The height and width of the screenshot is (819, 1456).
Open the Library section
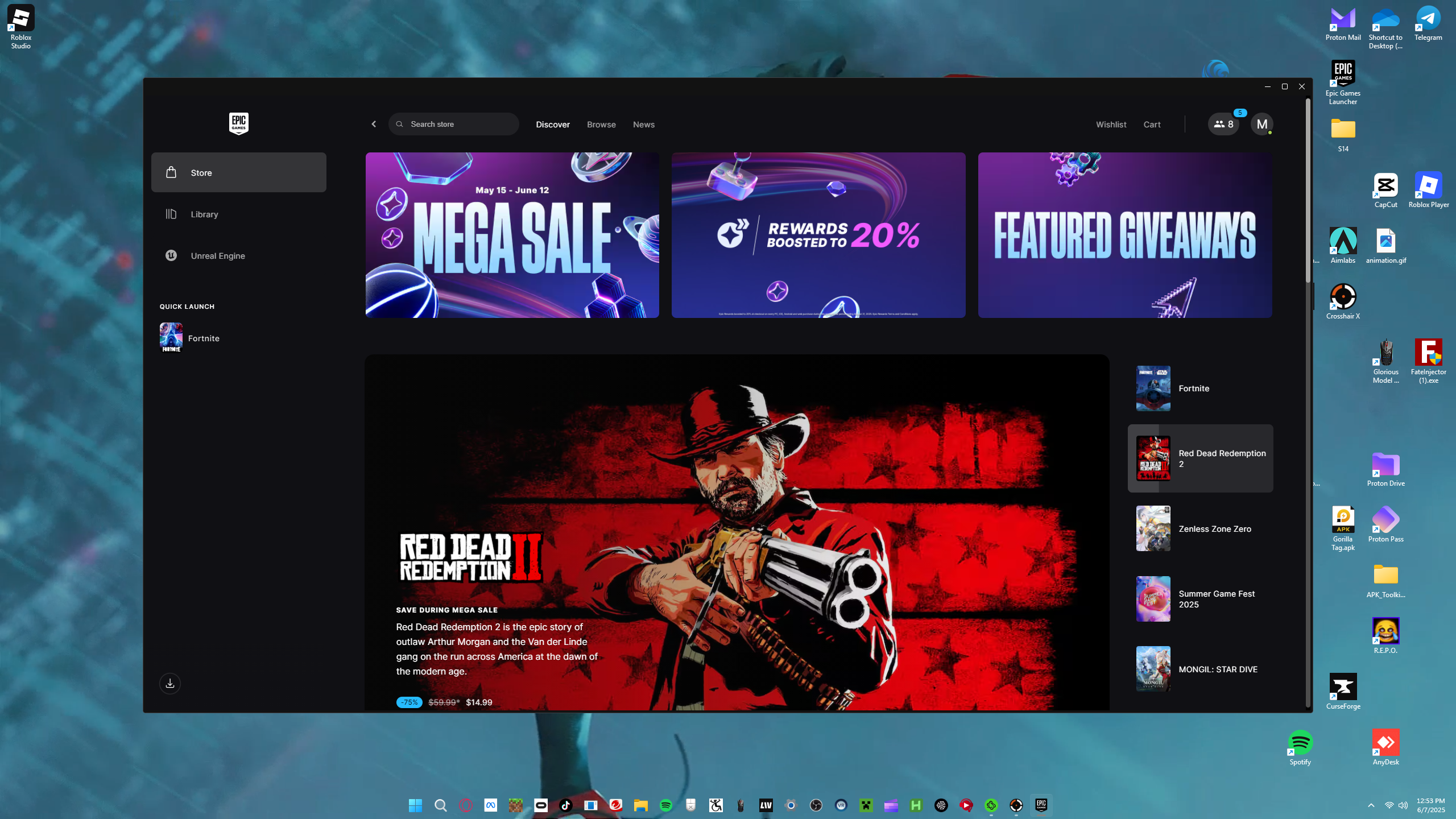(x=204, y=214)
